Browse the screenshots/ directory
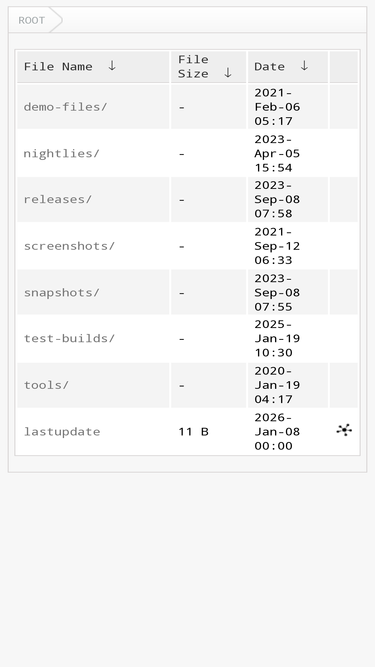The image size is (375, 667). click(69, 246)
